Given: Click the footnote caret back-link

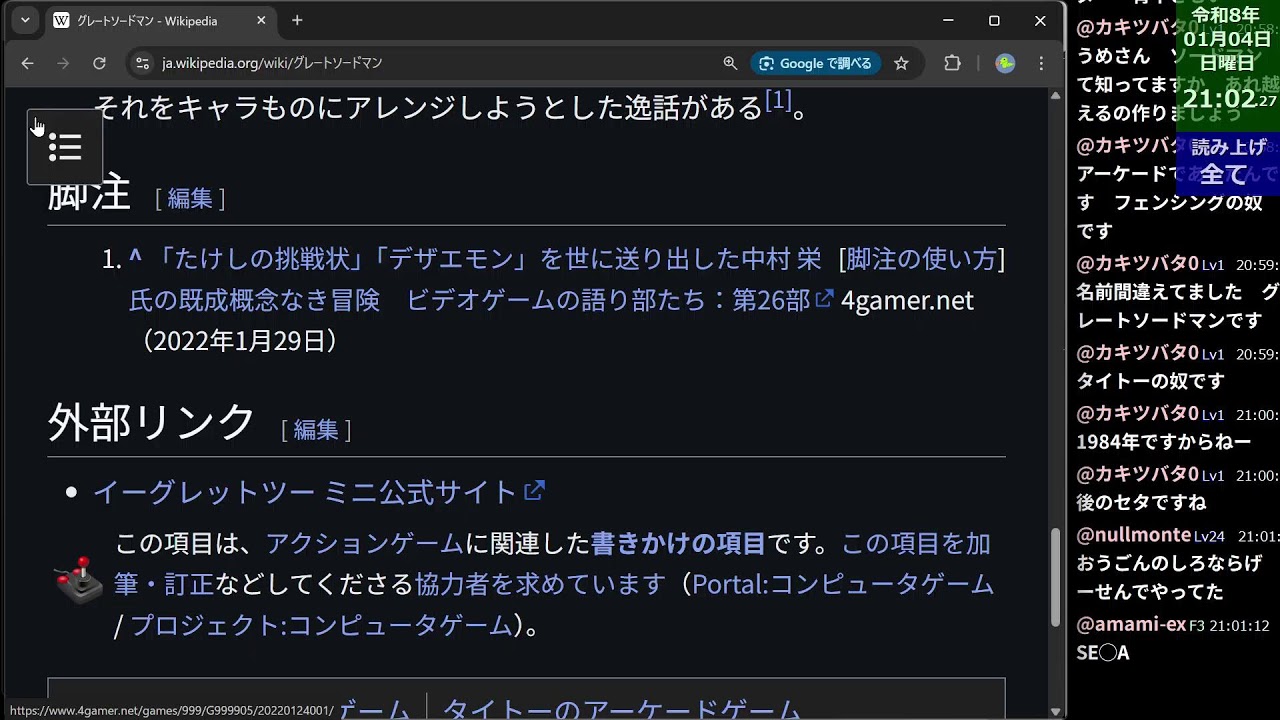Looking at the screenshot, I should pyautogui.click(x=135, y=257).
